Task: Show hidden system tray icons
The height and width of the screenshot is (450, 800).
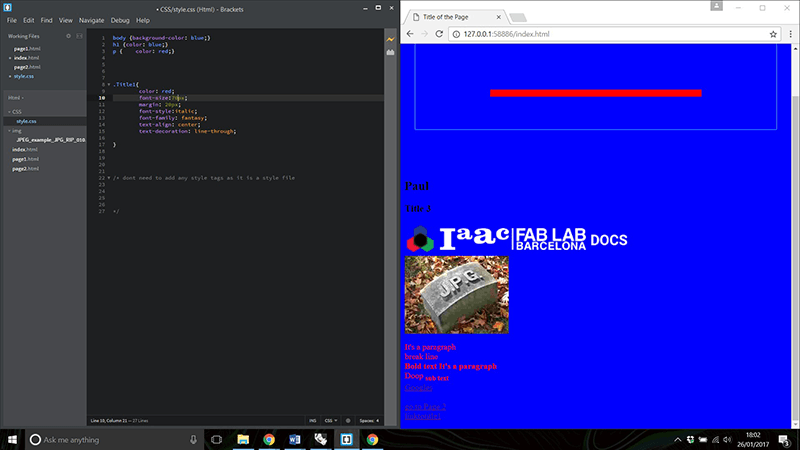Action: (678, 439)
